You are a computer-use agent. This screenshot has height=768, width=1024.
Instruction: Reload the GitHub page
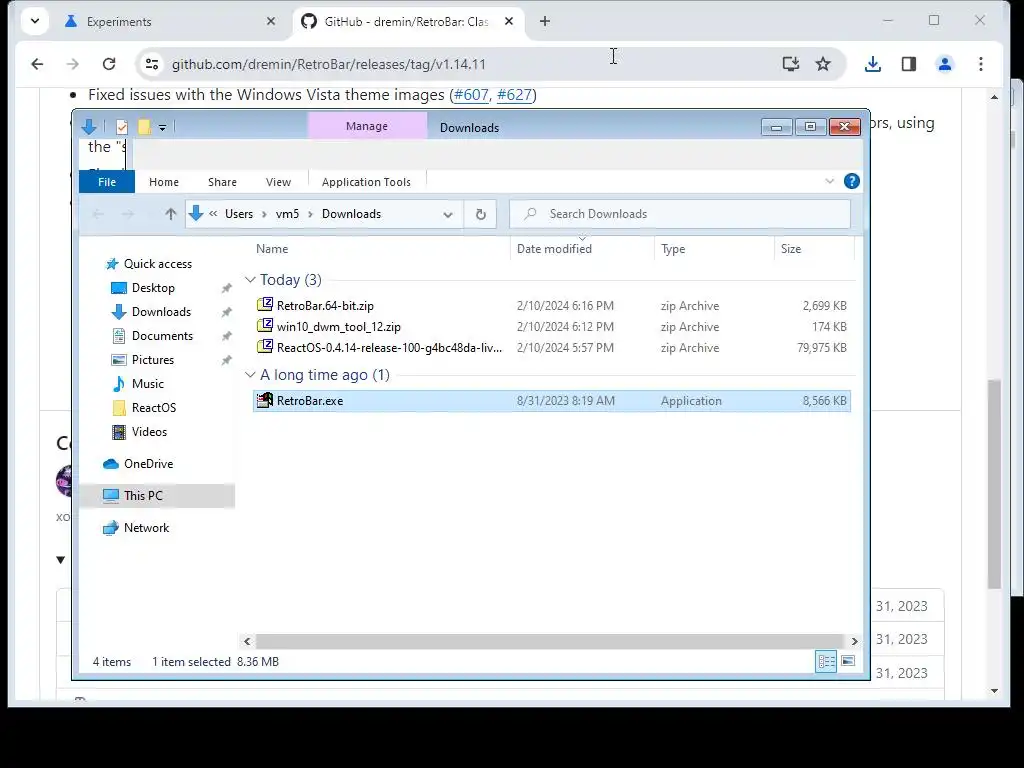pyautogui.click(x=109, y=64)
